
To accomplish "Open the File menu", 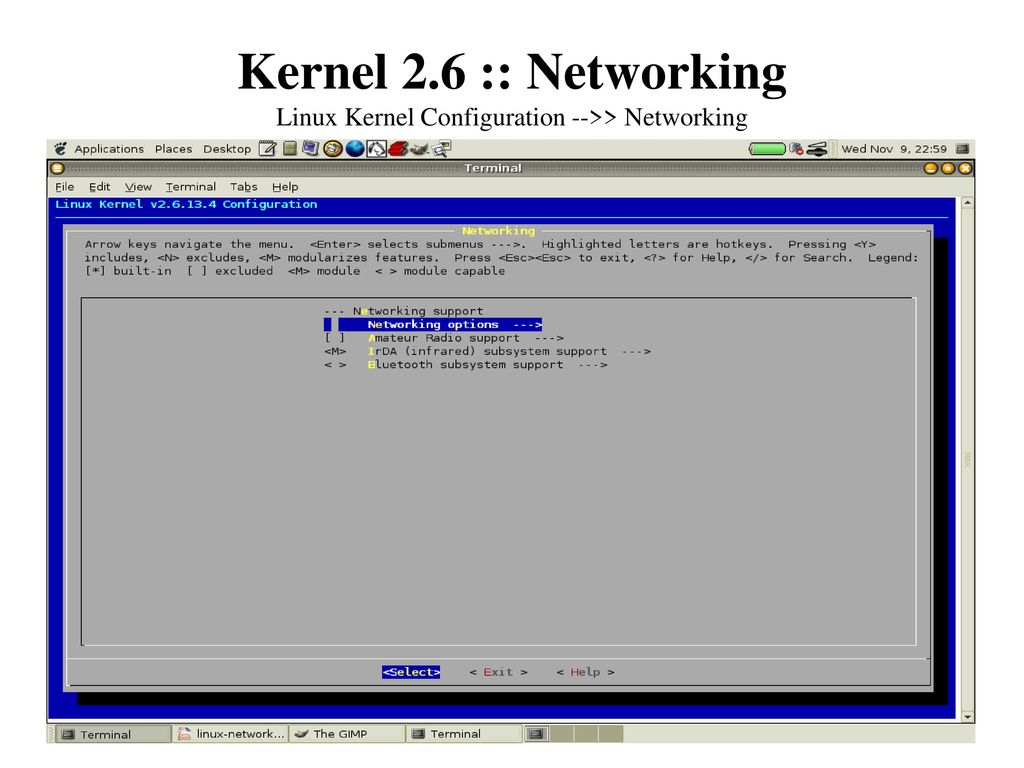I will coord(64,187).
